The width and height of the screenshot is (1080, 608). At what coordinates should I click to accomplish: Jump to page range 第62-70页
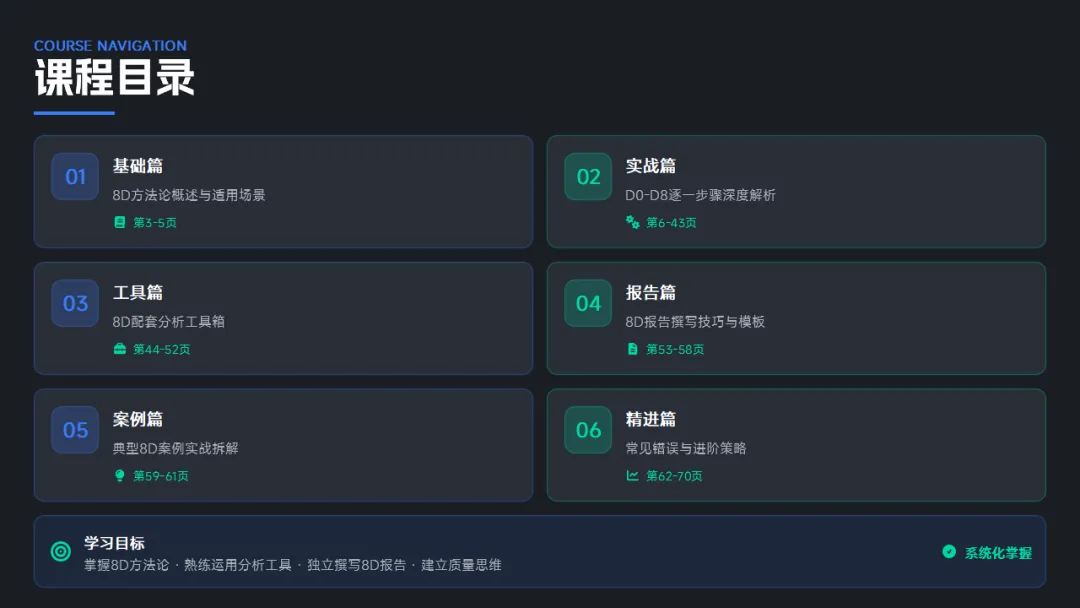coord(674,476)
